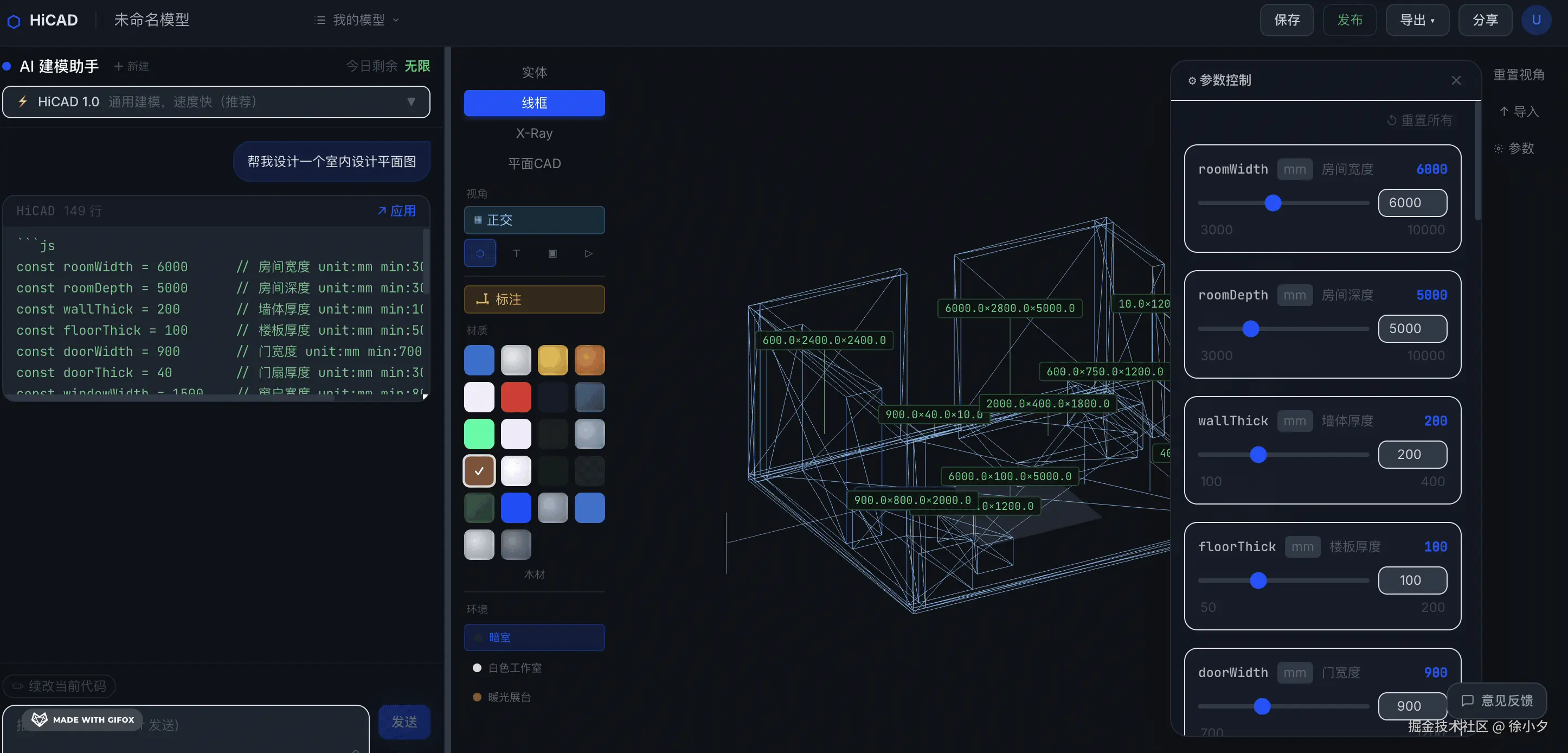
Task: Pick the mint green material swatch
Action: tap(480, 434)
